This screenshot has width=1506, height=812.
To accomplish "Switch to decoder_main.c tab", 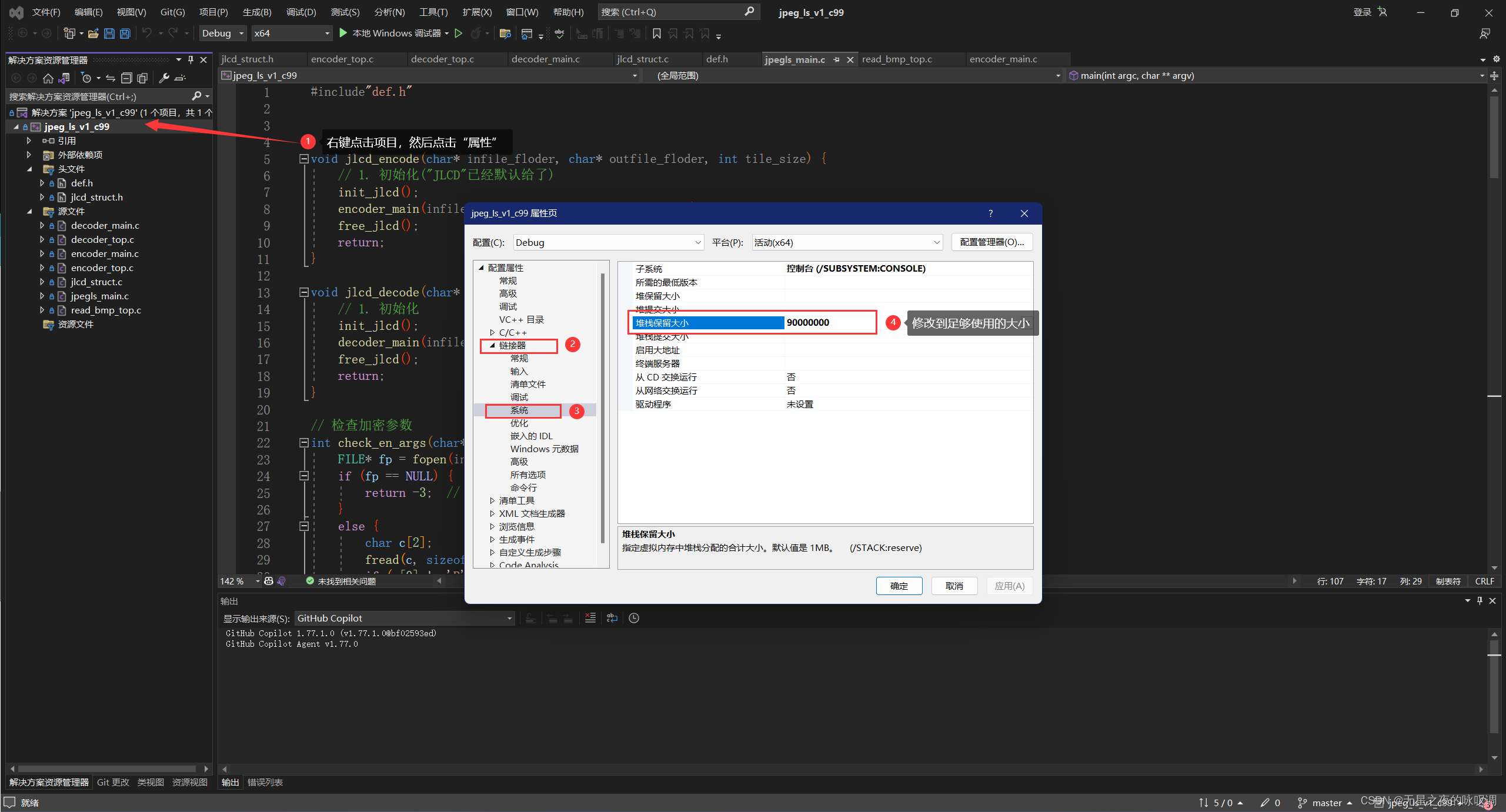I will [545, 59].
